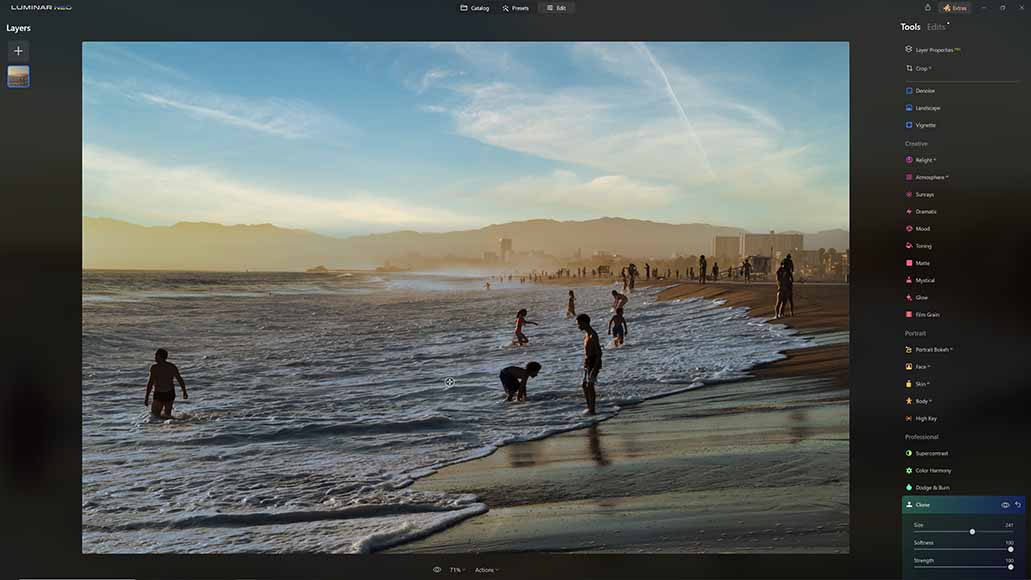Reset the Clone tool with undo arrow
Viewport: 1031px width, 580px height.
click(1018, 505)
